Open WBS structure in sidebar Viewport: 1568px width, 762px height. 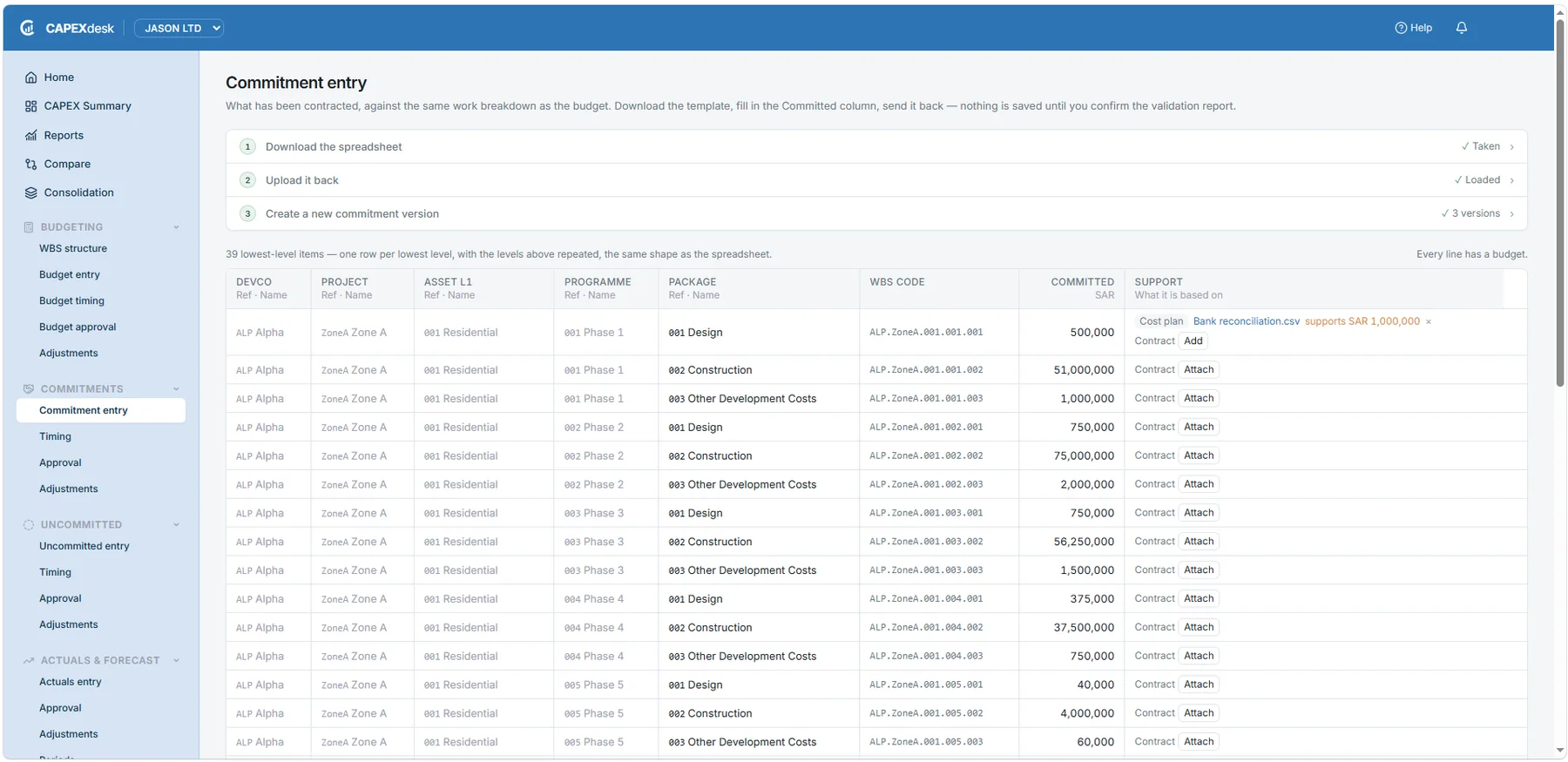[73, 249]
